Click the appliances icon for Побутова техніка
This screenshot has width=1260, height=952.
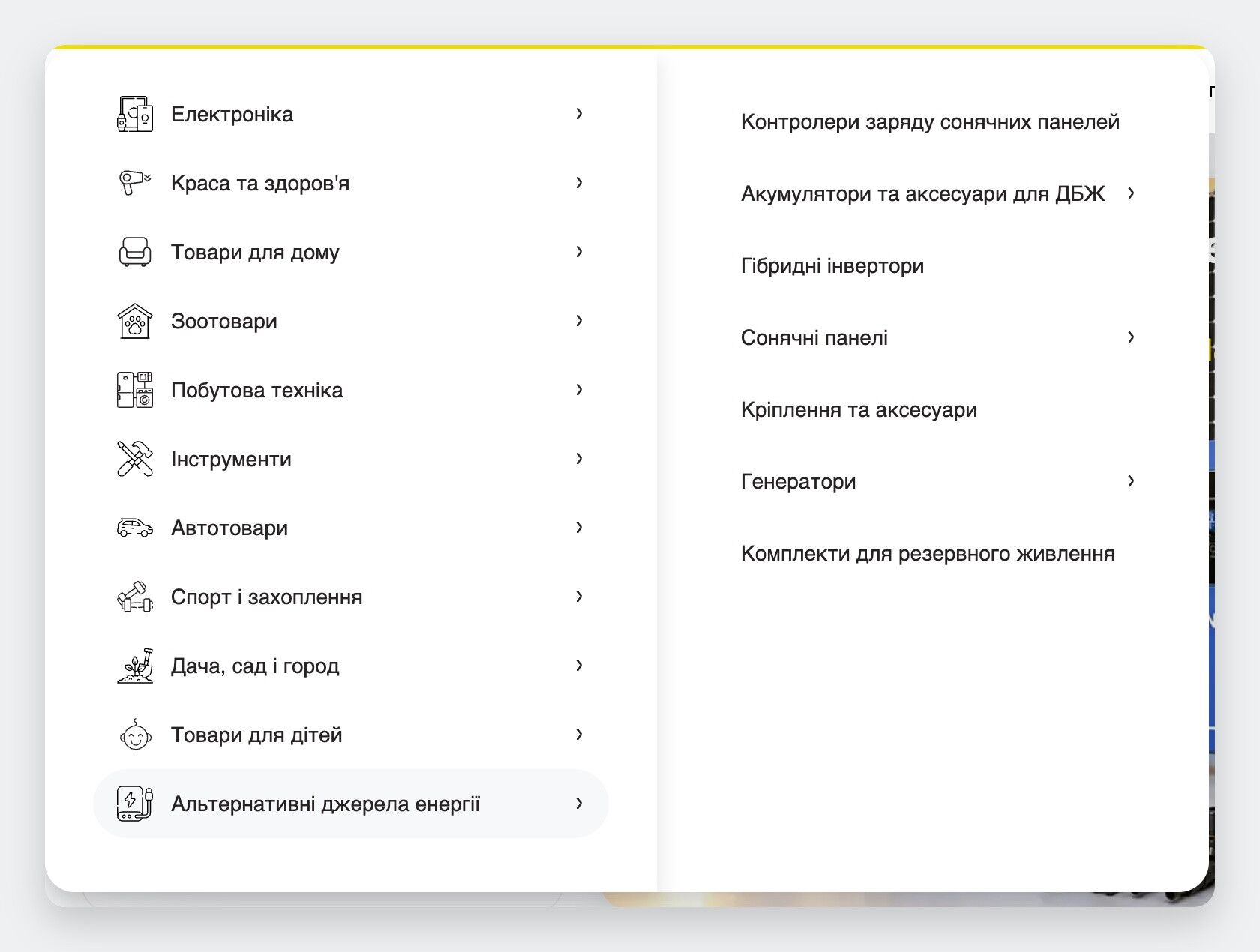pos(135,390)
